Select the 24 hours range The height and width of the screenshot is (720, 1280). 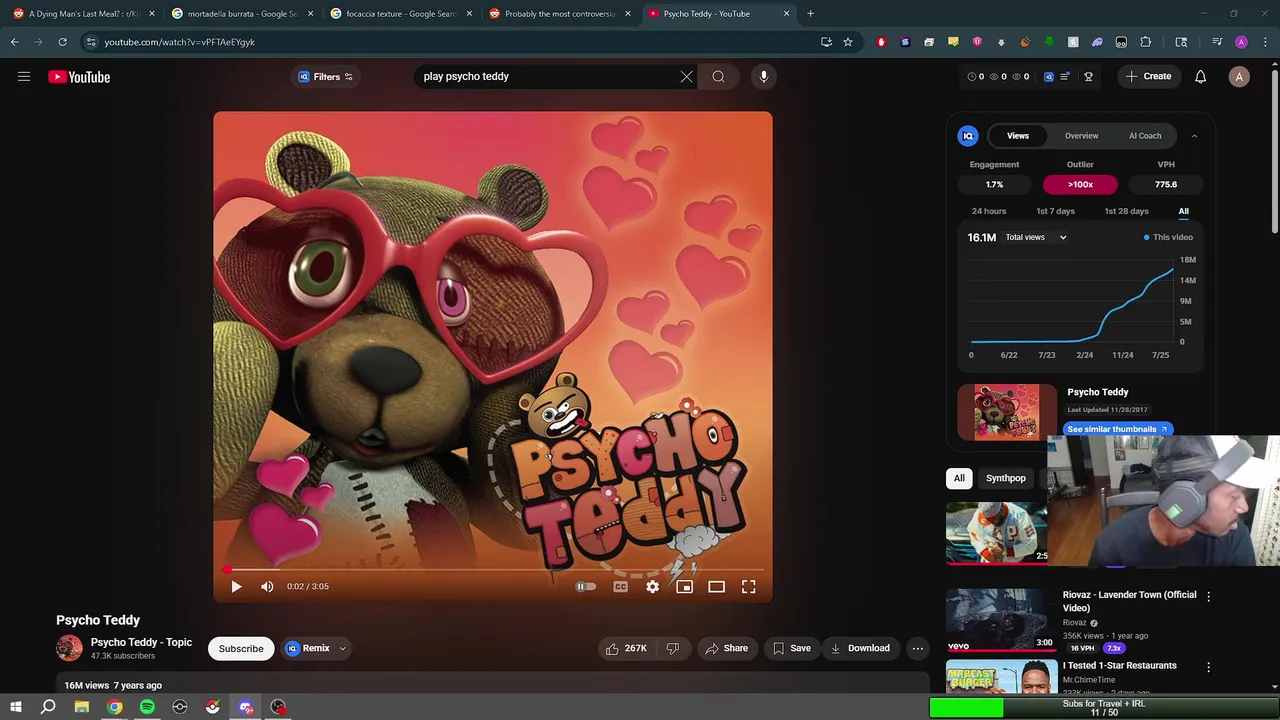(x=989, y=211)
